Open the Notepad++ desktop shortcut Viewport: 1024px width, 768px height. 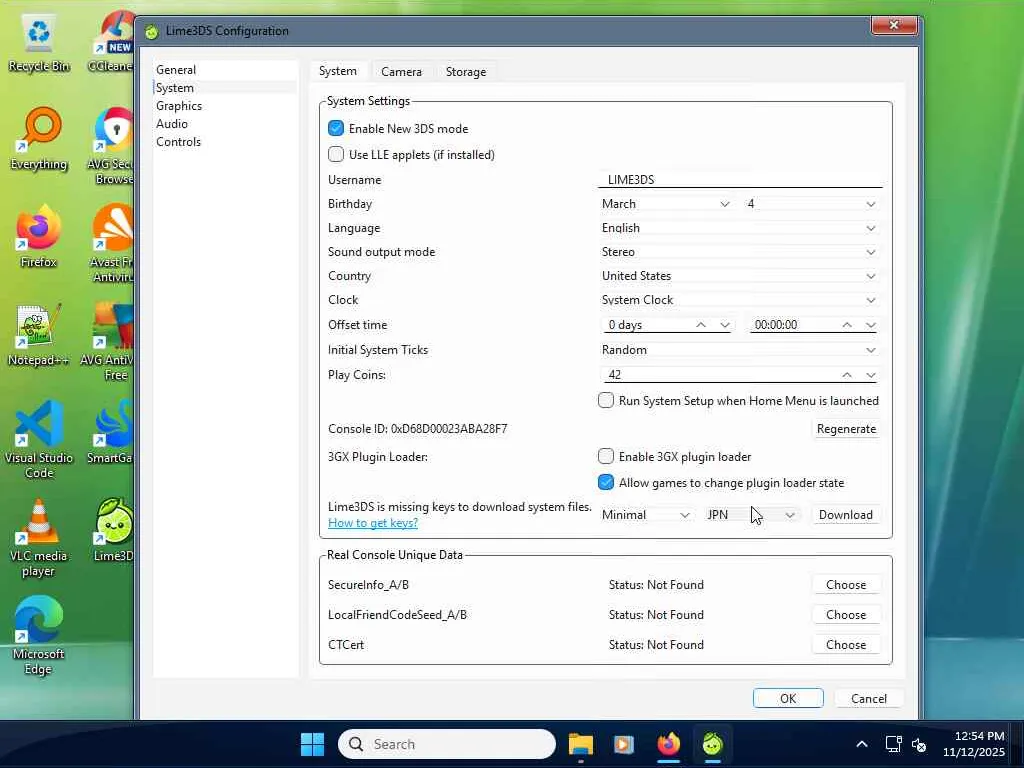(x=39, y=334)
